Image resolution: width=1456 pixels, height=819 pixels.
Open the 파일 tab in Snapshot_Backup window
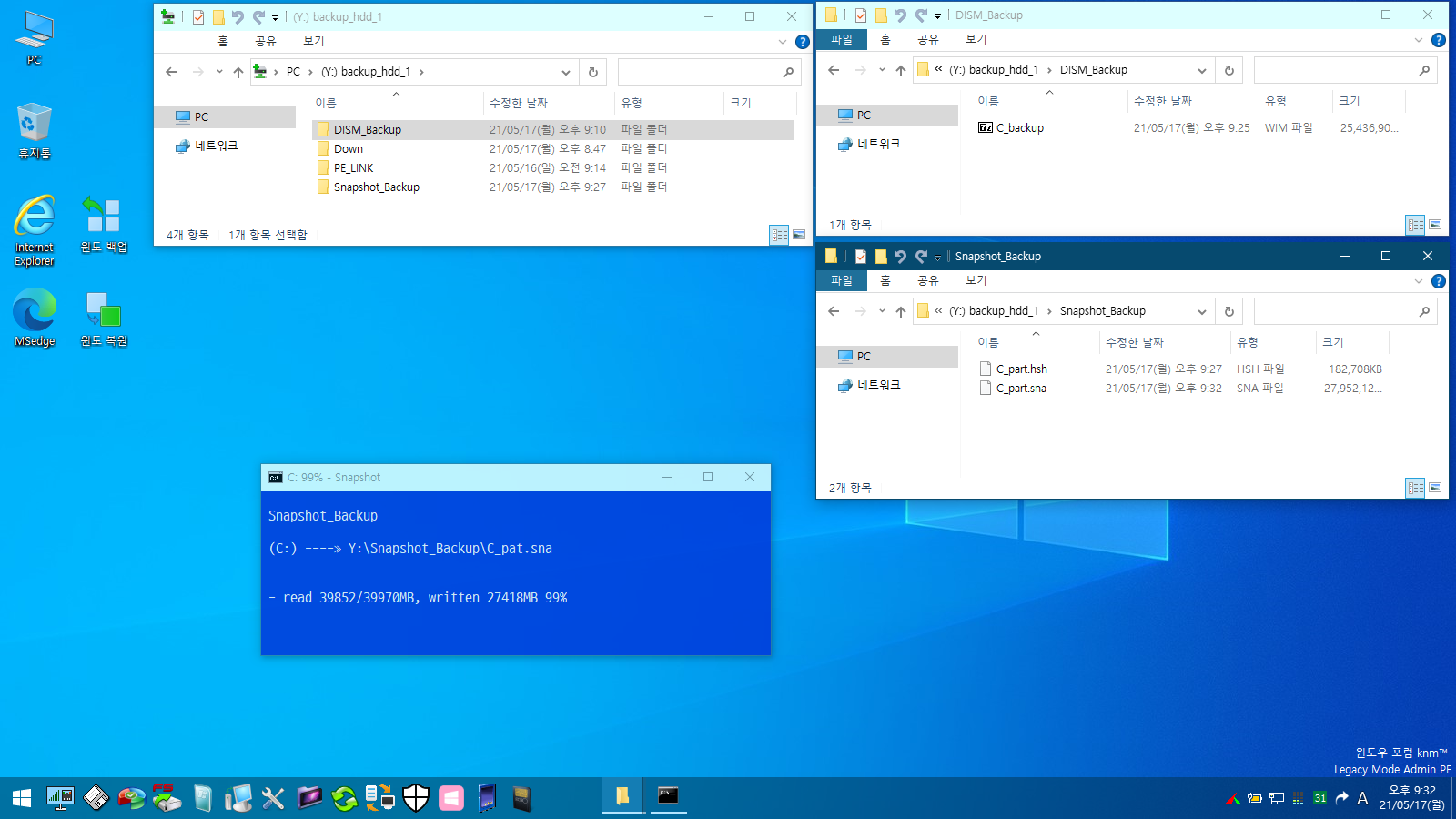(842, 280)
